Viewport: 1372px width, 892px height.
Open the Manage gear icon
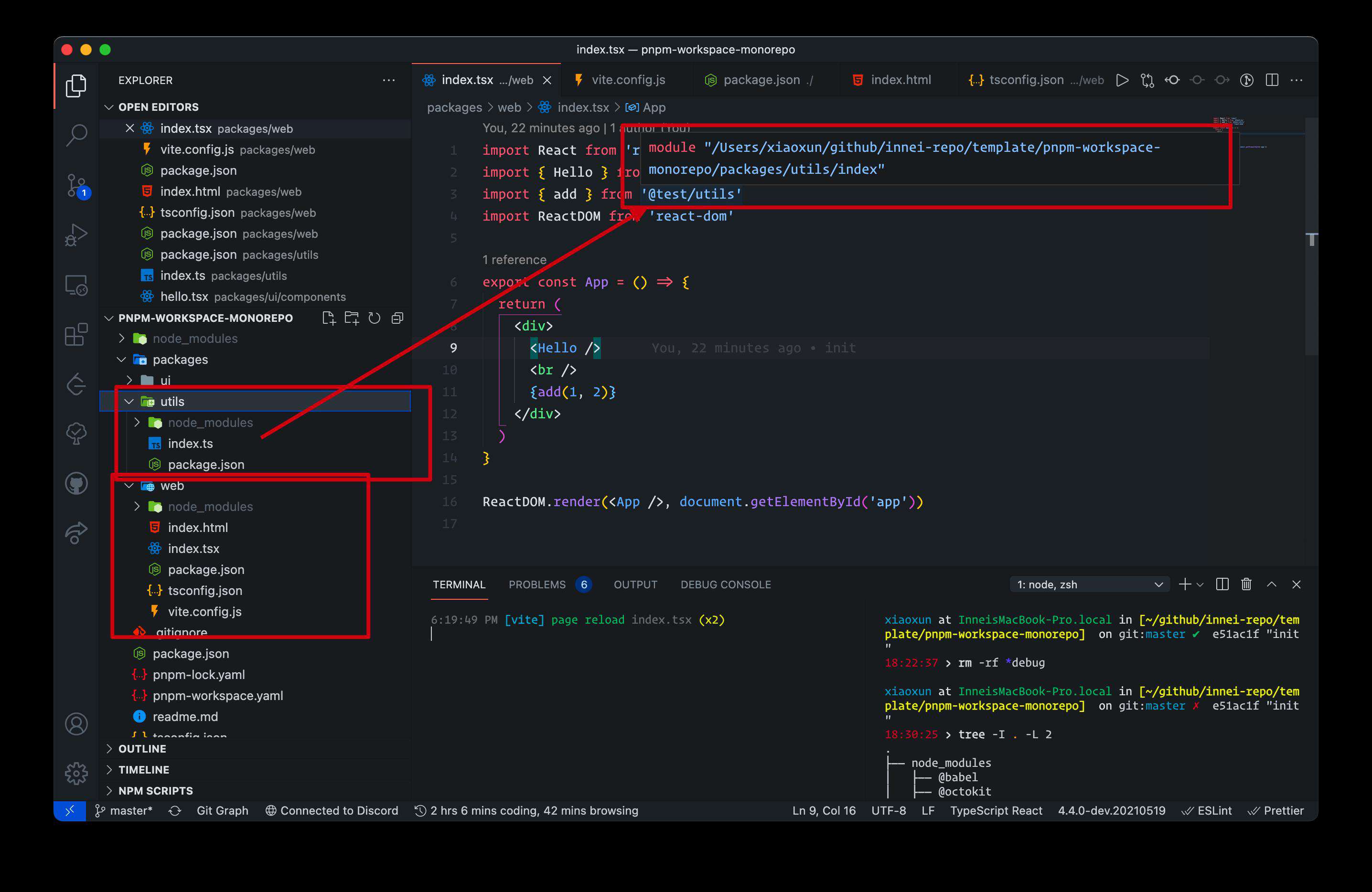(76, 773)
